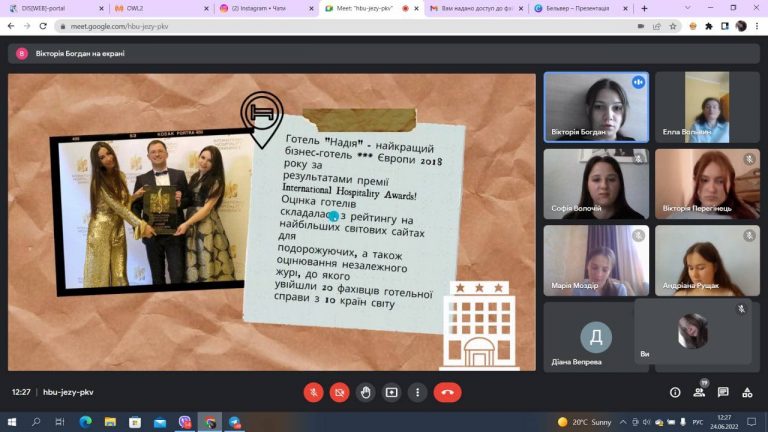Raise hand in the meeting
The height and width of the screenshot is (432, 768).
(365, 392)
